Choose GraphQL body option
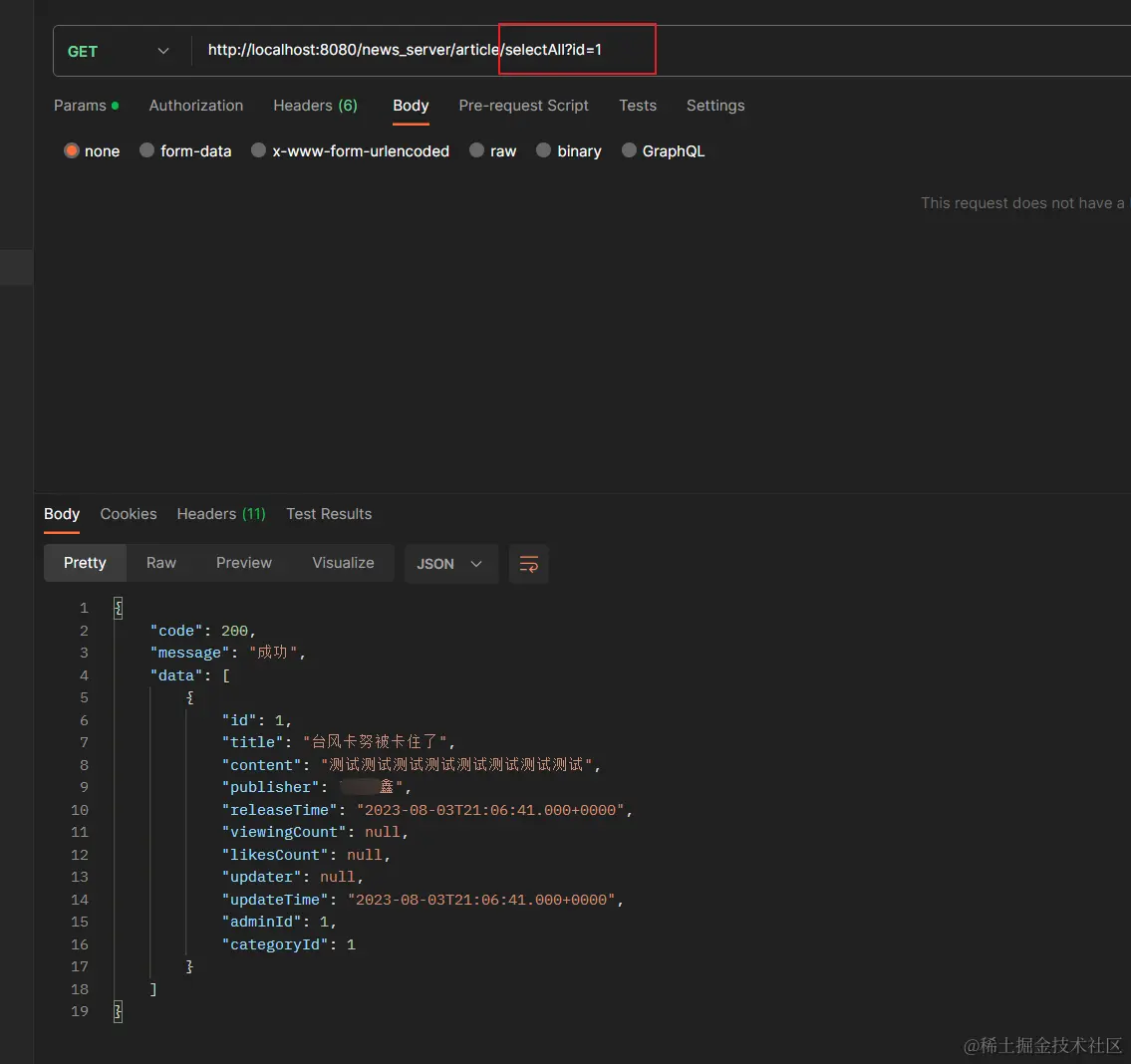 629,150
